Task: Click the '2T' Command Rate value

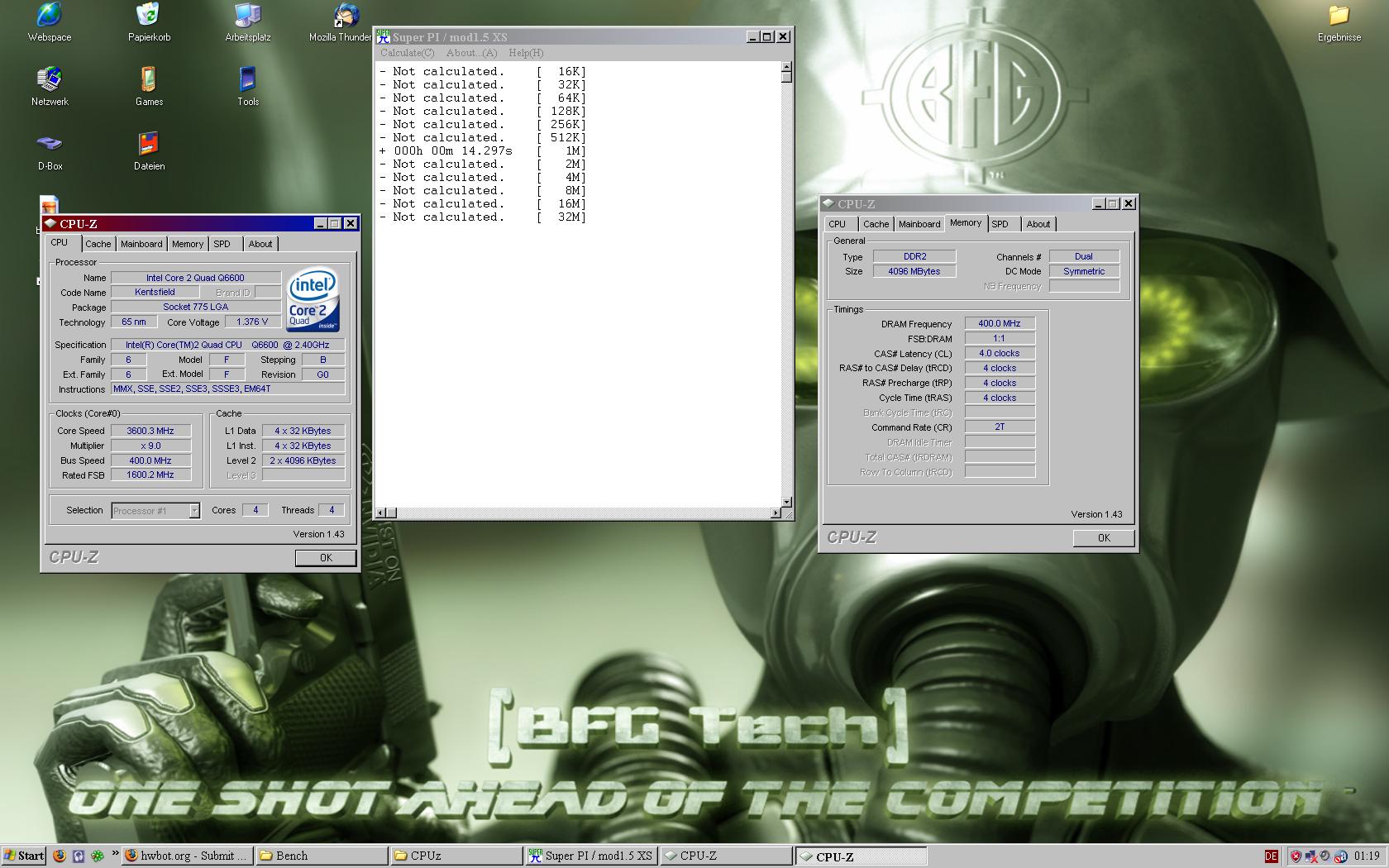Action: 1000,427
